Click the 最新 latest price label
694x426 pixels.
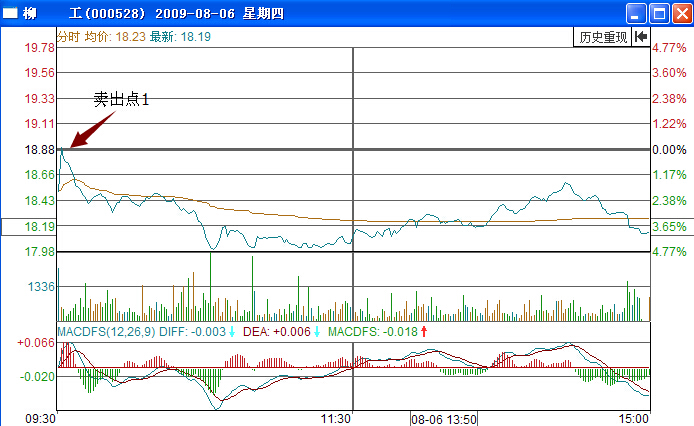(x=163, y=37)
